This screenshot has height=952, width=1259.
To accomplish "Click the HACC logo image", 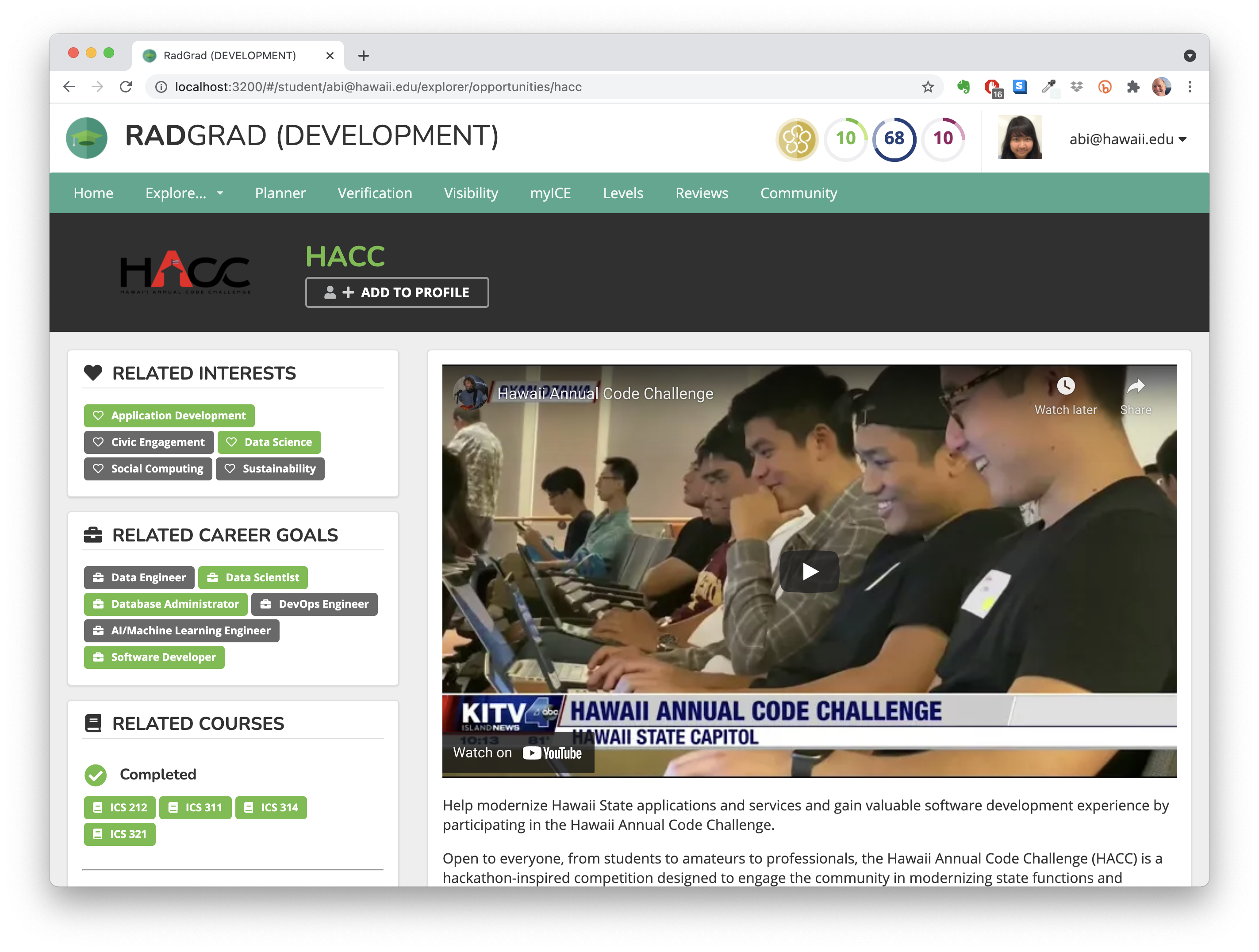I will click(x=185, y=272).
